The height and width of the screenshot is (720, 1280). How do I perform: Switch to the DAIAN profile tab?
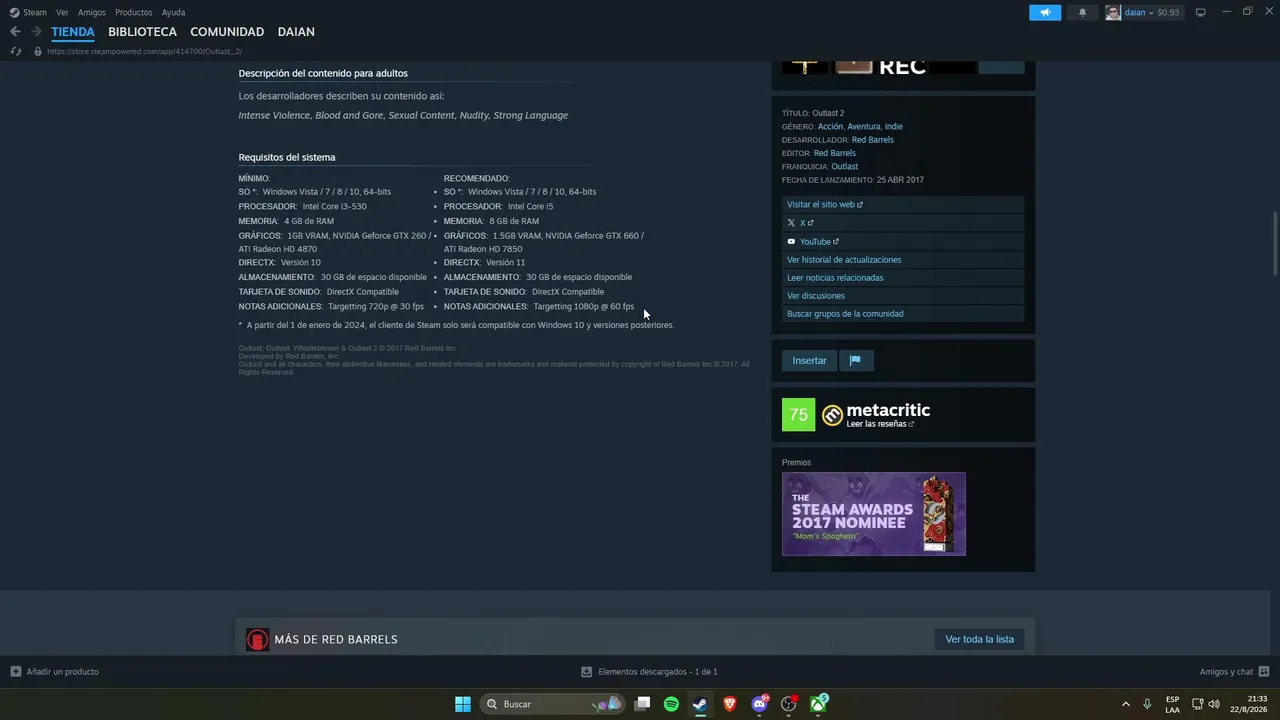[296, 32]
